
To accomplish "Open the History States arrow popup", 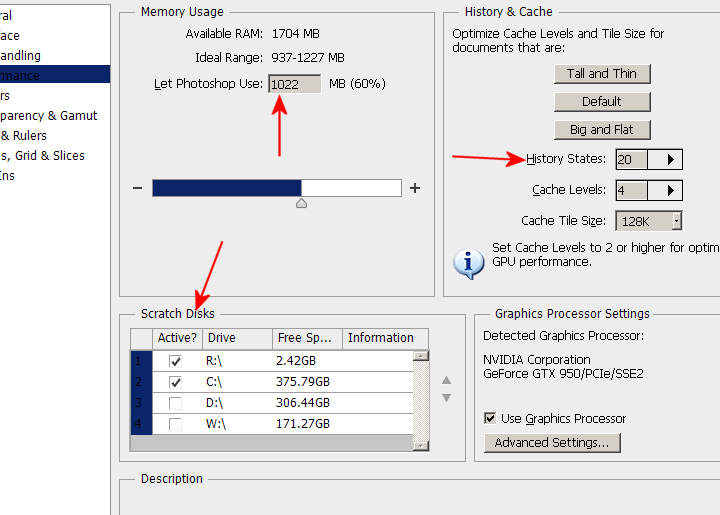I will [x=665, y=159].
